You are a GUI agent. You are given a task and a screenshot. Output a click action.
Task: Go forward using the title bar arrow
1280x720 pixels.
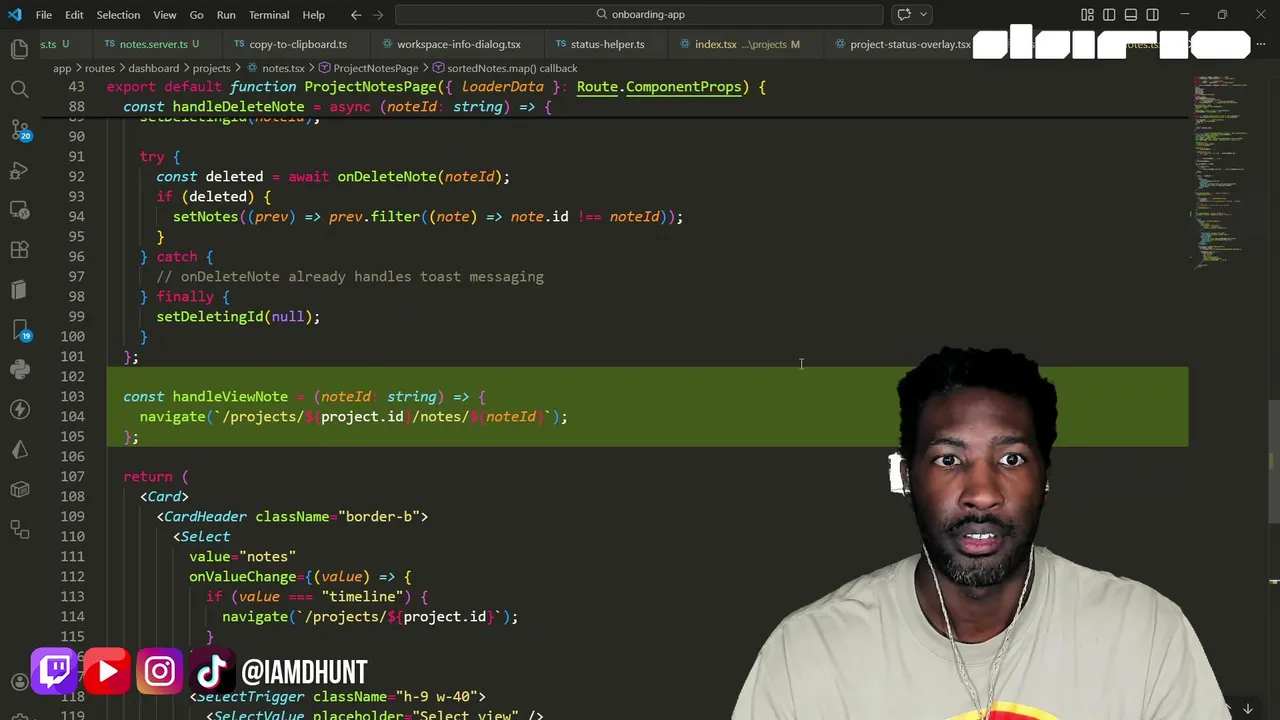tap(380, 15)
